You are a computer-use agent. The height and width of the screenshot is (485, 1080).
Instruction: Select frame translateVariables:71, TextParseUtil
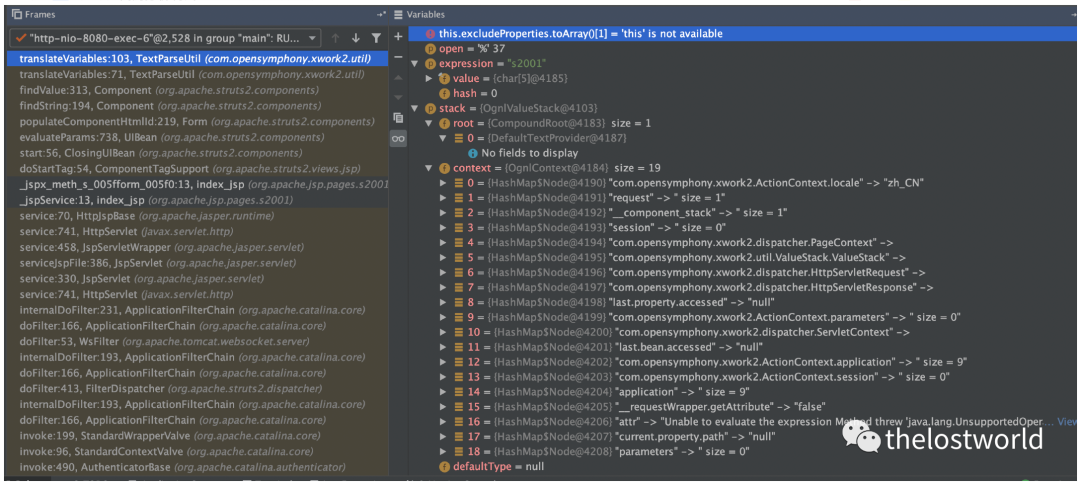[198, 74]
